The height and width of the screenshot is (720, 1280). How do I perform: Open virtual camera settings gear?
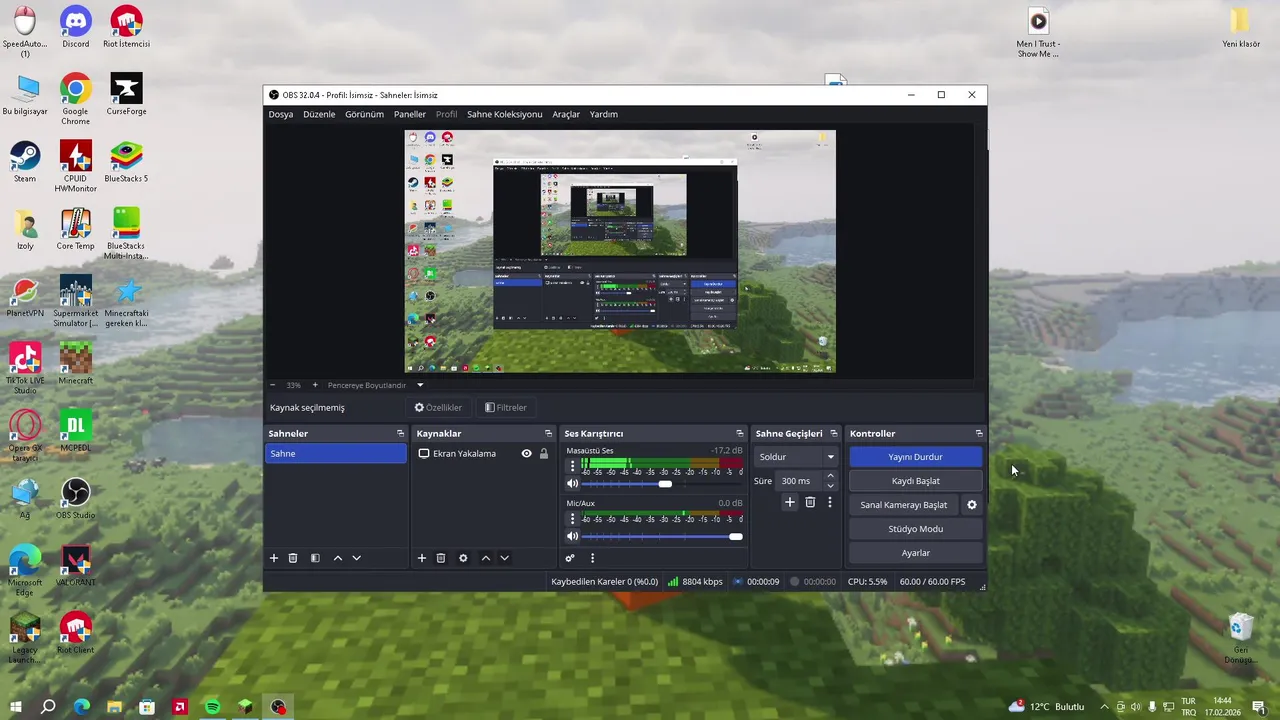point(972,505)
